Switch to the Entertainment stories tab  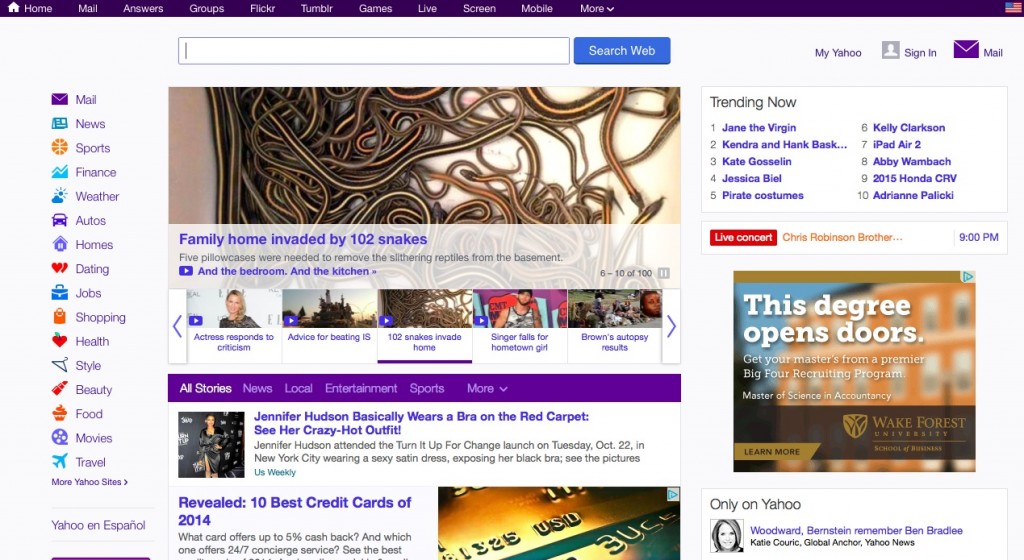[361, 389]
